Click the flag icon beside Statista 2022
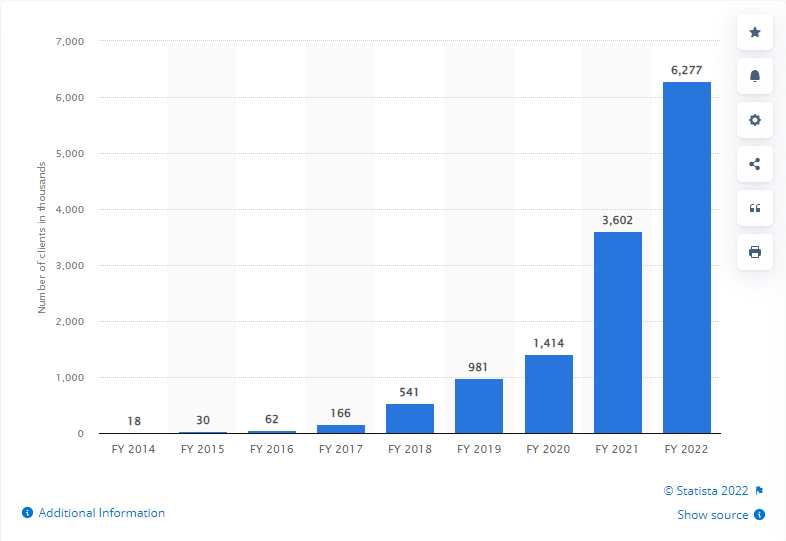The image size is (786, 541). (x=759, y=490)
